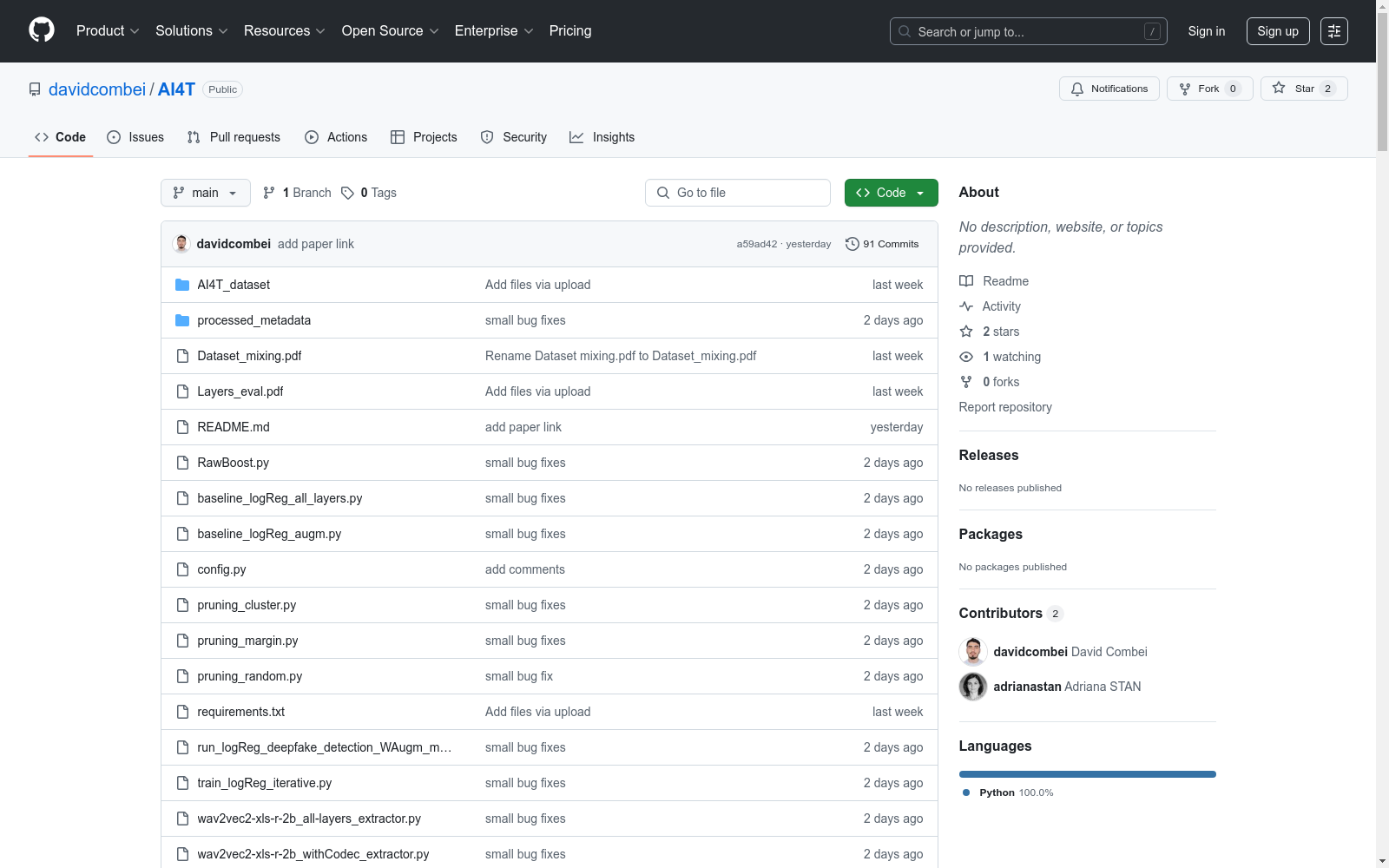View the 91 Commits history

coord(882,244)
